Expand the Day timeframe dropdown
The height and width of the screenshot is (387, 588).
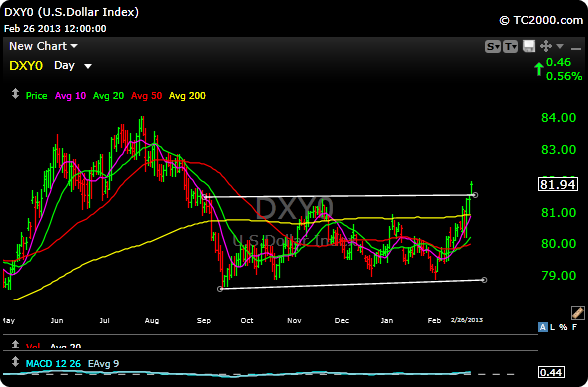(73, 66)
